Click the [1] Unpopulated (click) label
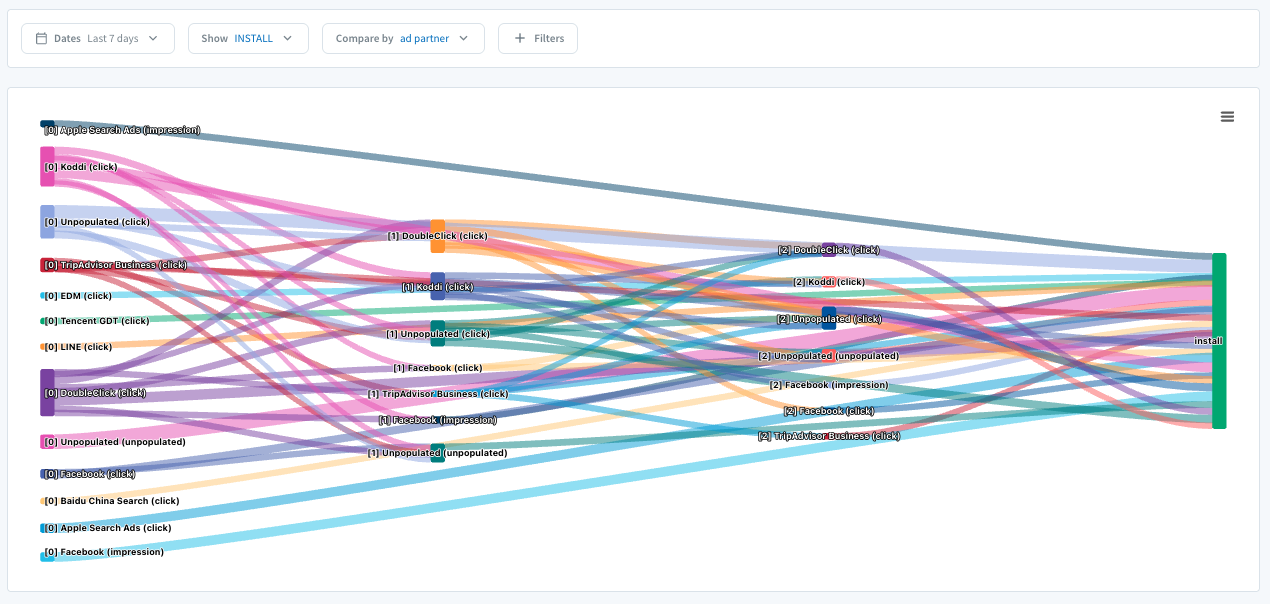1270x604 pixels. (438, 334)
